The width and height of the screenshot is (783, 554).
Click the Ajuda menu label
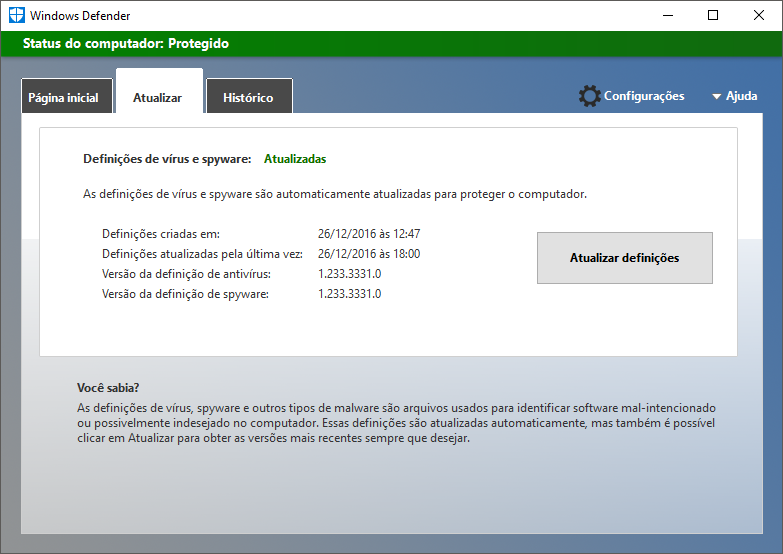click(x=742, y=96)
